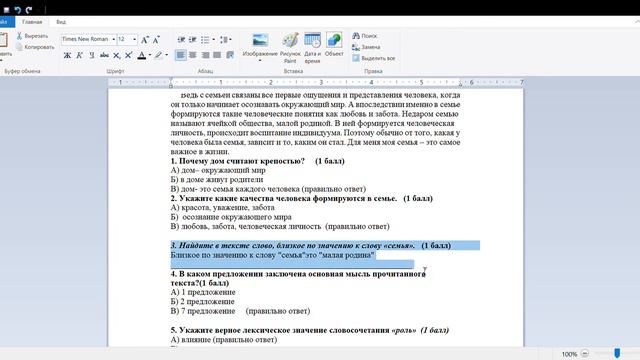Toggle subscript formatting
640x360 pixels.
coord(116,55)
